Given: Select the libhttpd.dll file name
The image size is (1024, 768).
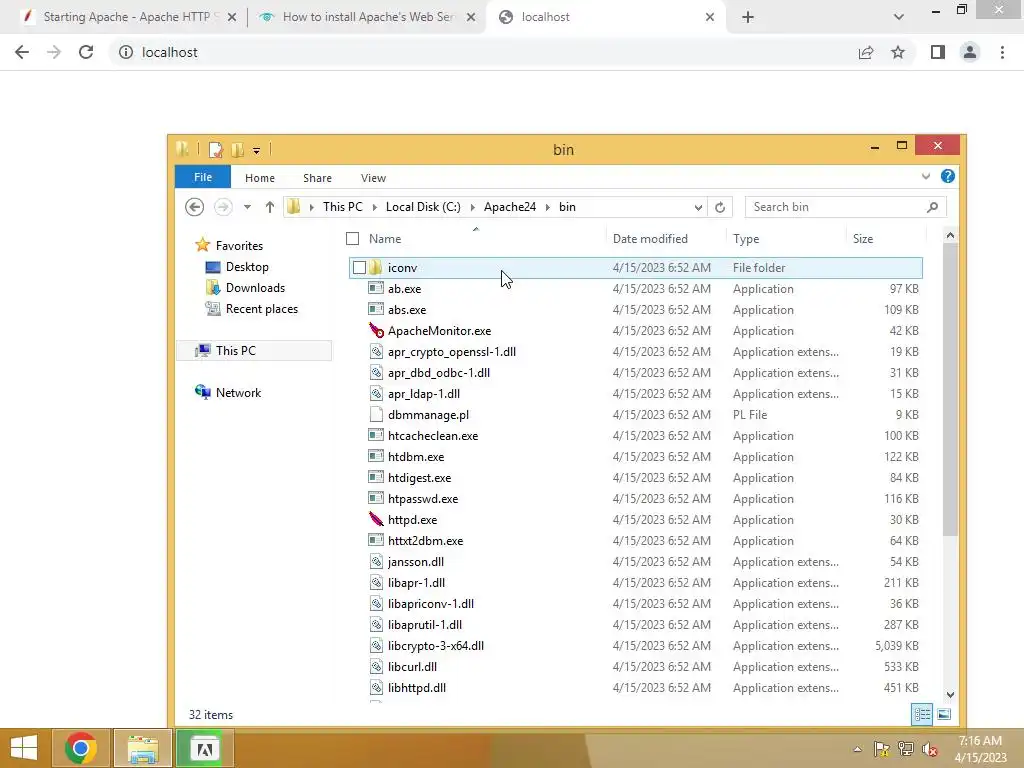Looking at the screenshot, I should point(417,687).
